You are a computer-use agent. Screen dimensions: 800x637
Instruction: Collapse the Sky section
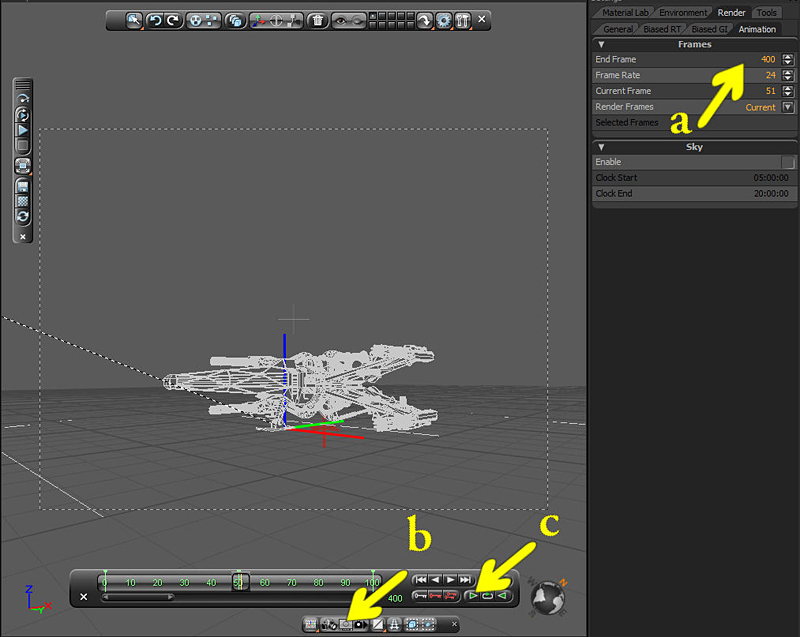[602, 147]
